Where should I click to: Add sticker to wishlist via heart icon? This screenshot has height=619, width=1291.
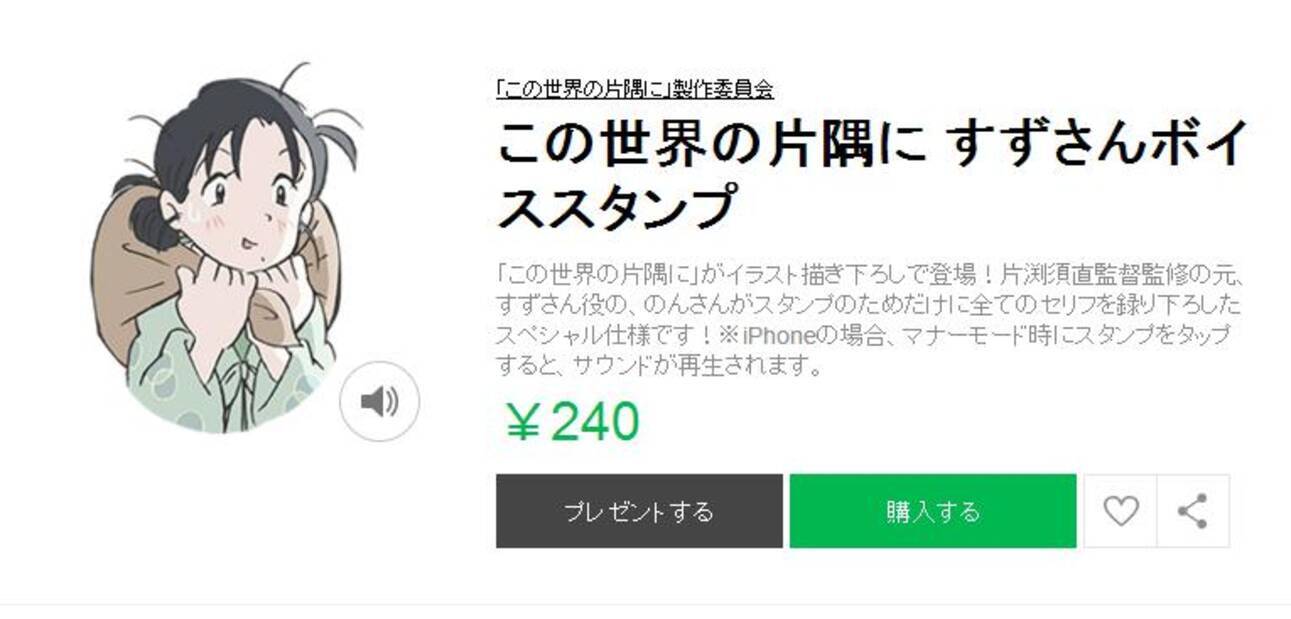1120,511
